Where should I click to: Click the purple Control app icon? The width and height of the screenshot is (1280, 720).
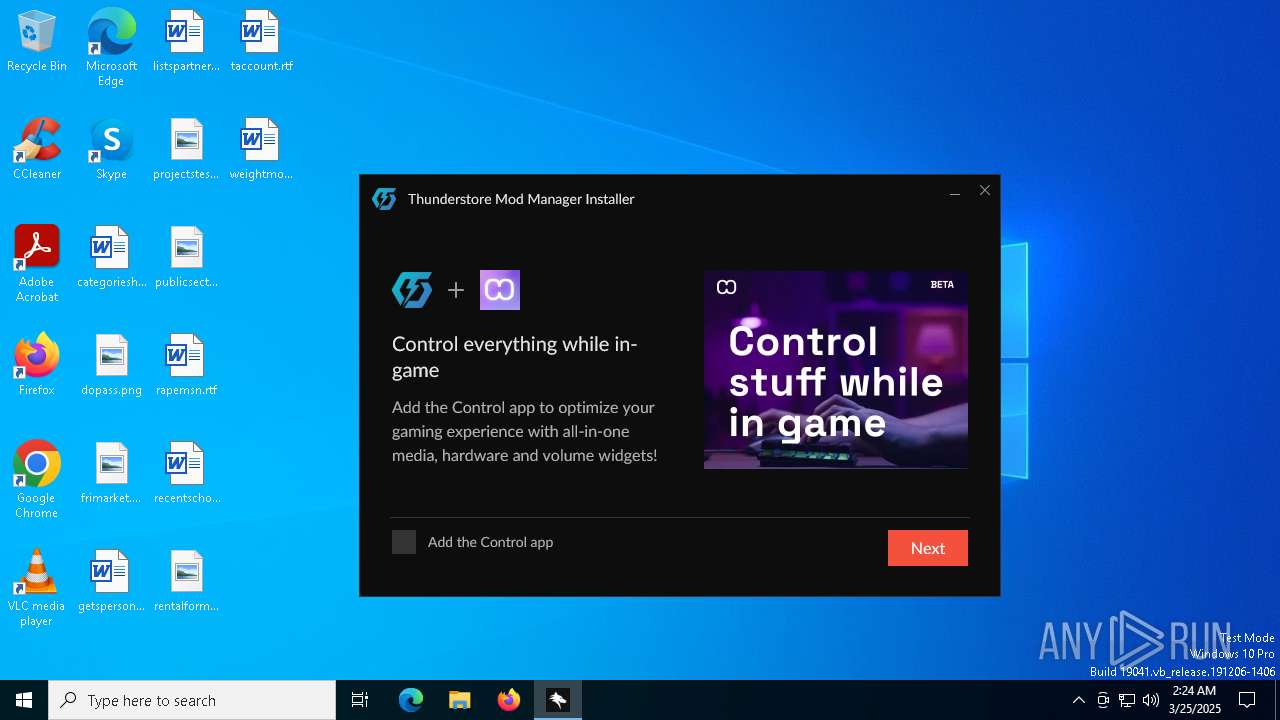[500, 290]
